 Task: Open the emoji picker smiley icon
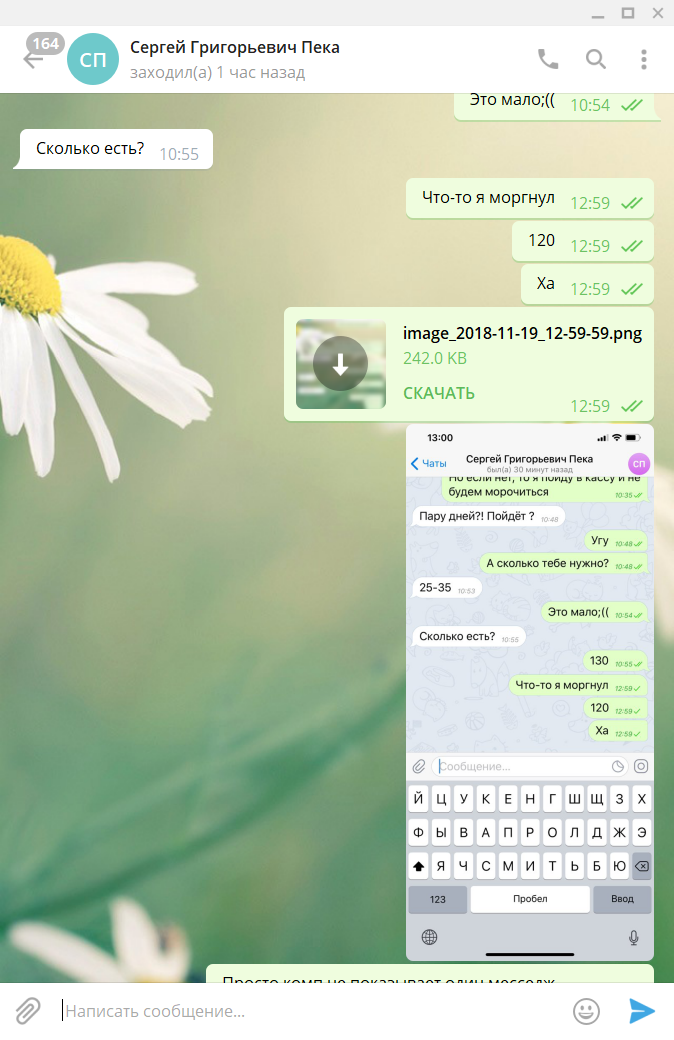tap(586, 1011)
